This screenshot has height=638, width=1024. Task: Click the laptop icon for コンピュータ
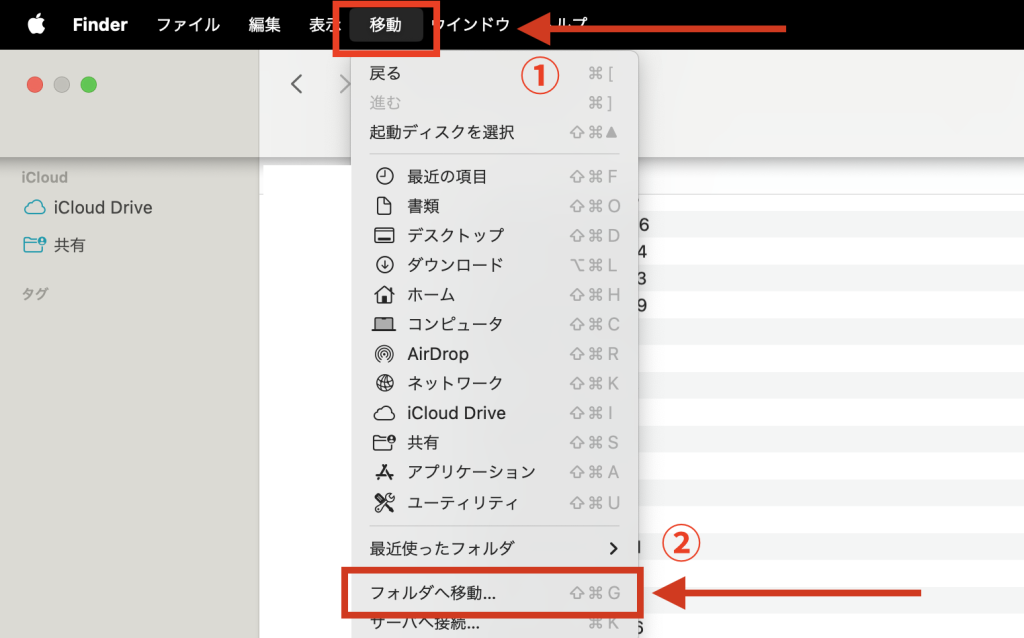pyautogui.click(x=384, y=324)
